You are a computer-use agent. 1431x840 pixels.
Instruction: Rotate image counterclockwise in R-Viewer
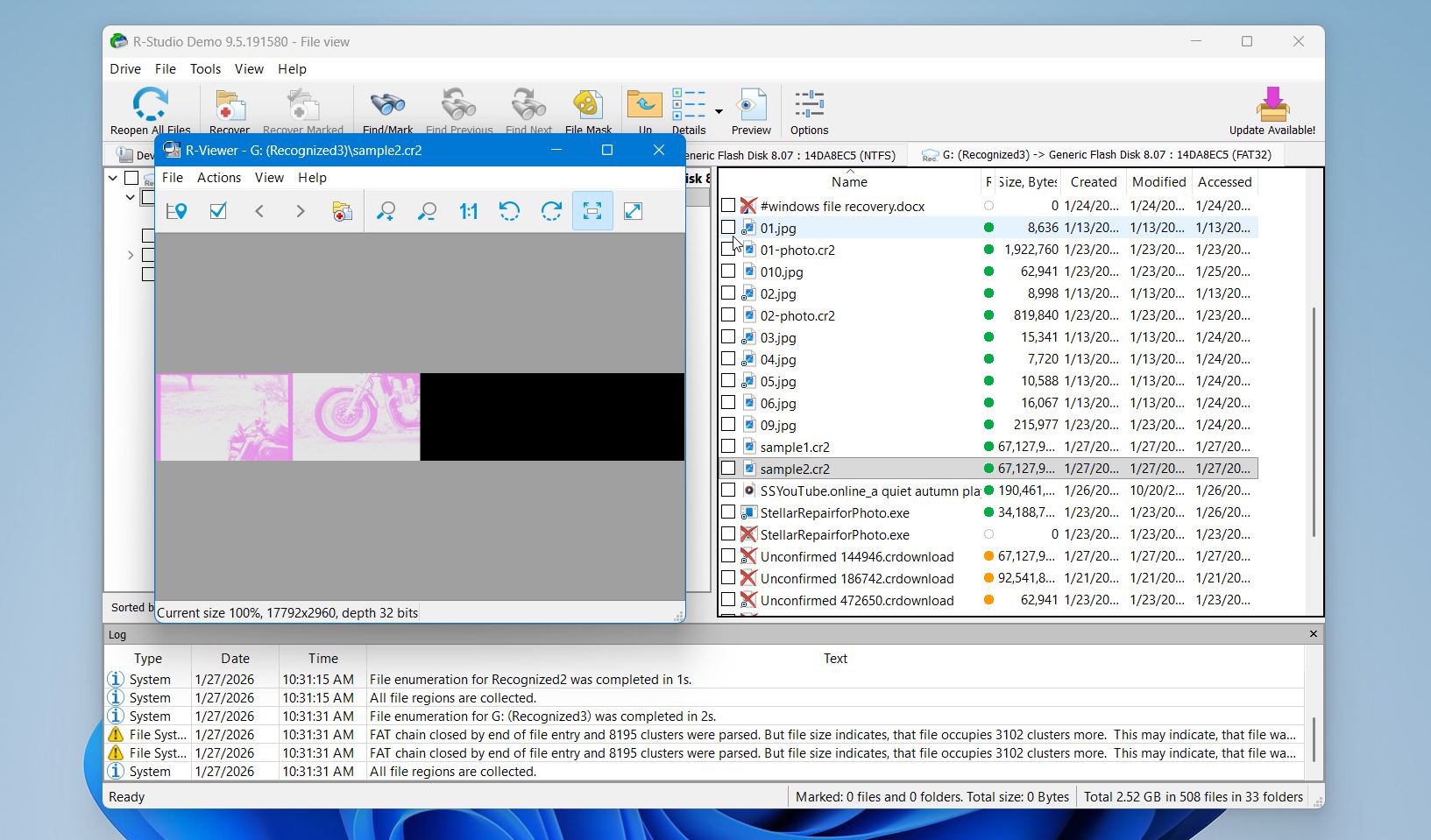click(x=509, y=211)
